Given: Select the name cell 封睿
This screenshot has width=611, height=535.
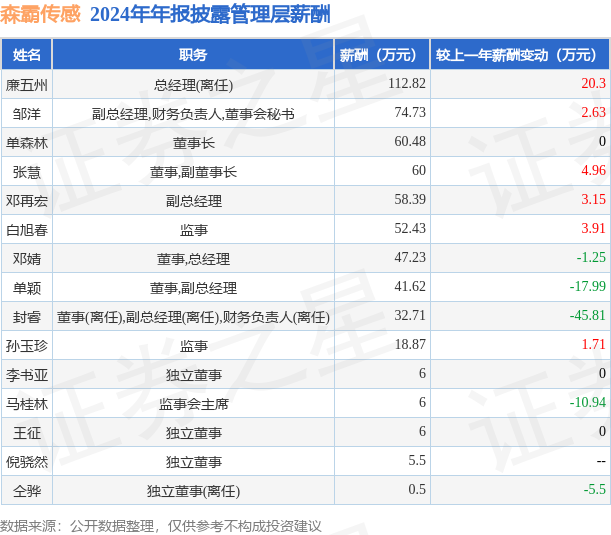Looking at the screenshot, I should (26, 317).
